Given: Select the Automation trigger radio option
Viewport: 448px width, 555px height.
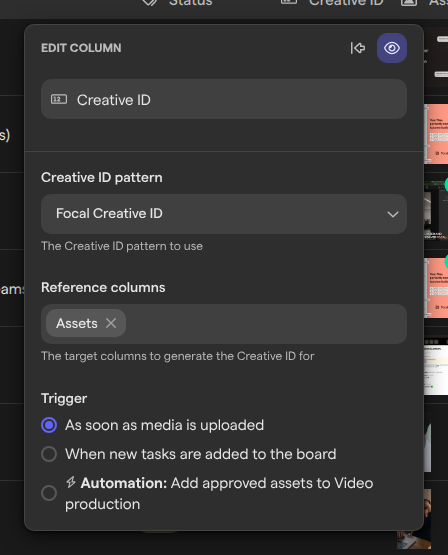Looking at the screenshot, I should [x=49, y=493].
